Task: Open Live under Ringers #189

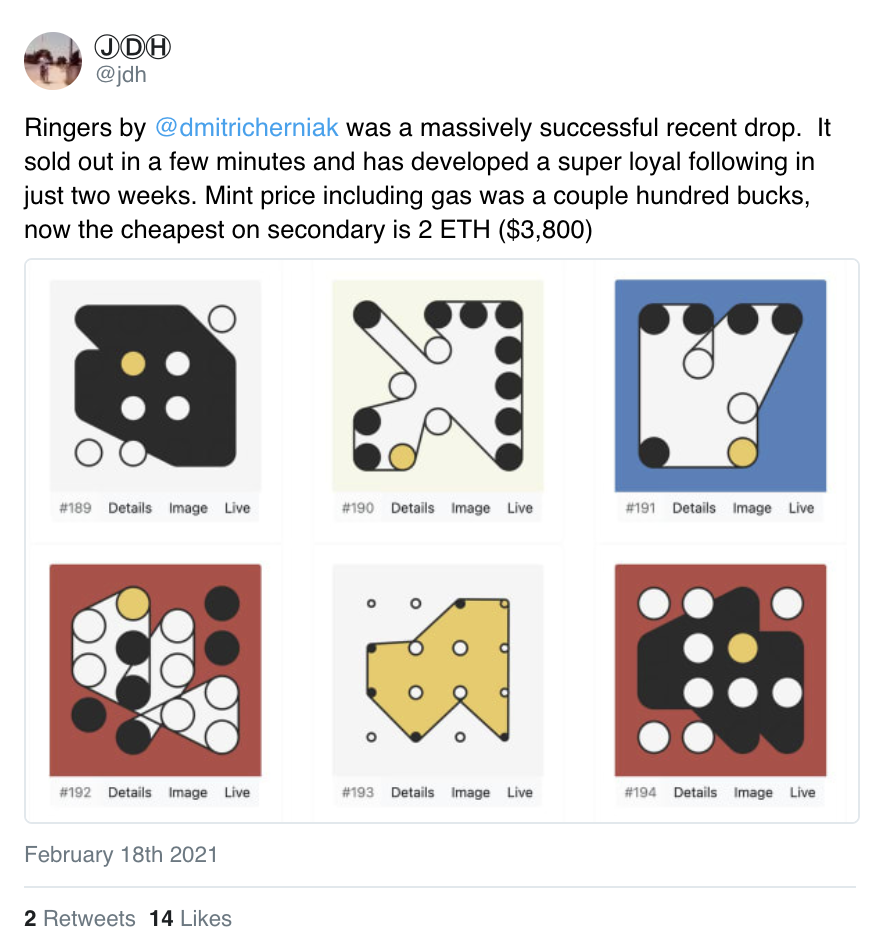Action: [x=237, y=508]
